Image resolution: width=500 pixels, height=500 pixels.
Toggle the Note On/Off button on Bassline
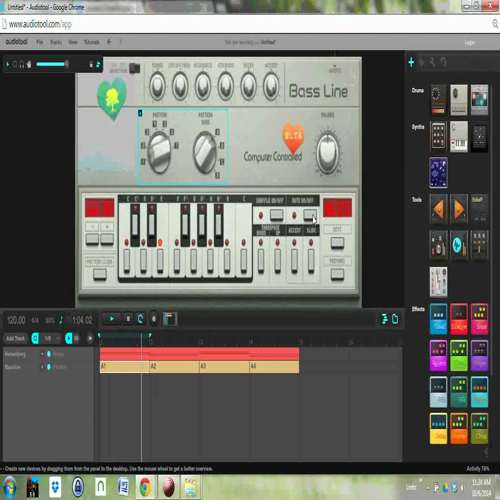310,215
